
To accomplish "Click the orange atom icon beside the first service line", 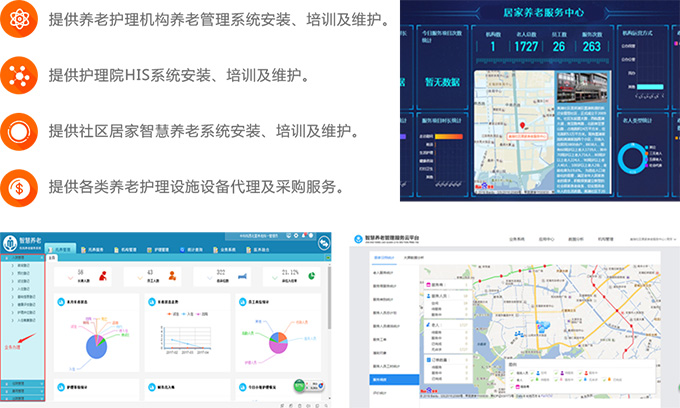I will tap(20, 18).
